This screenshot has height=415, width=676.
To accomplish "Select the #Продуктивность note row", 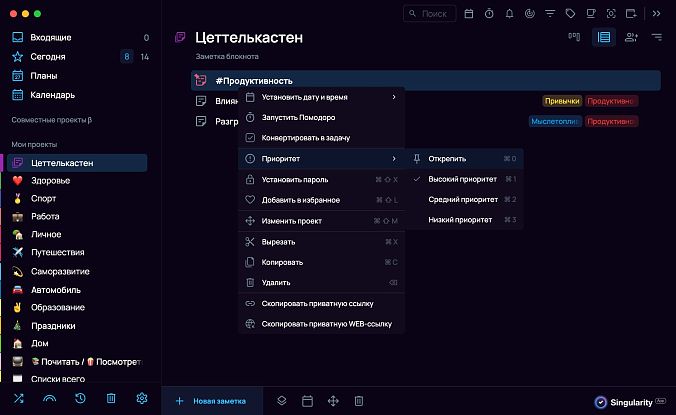I will click(426, 81).
